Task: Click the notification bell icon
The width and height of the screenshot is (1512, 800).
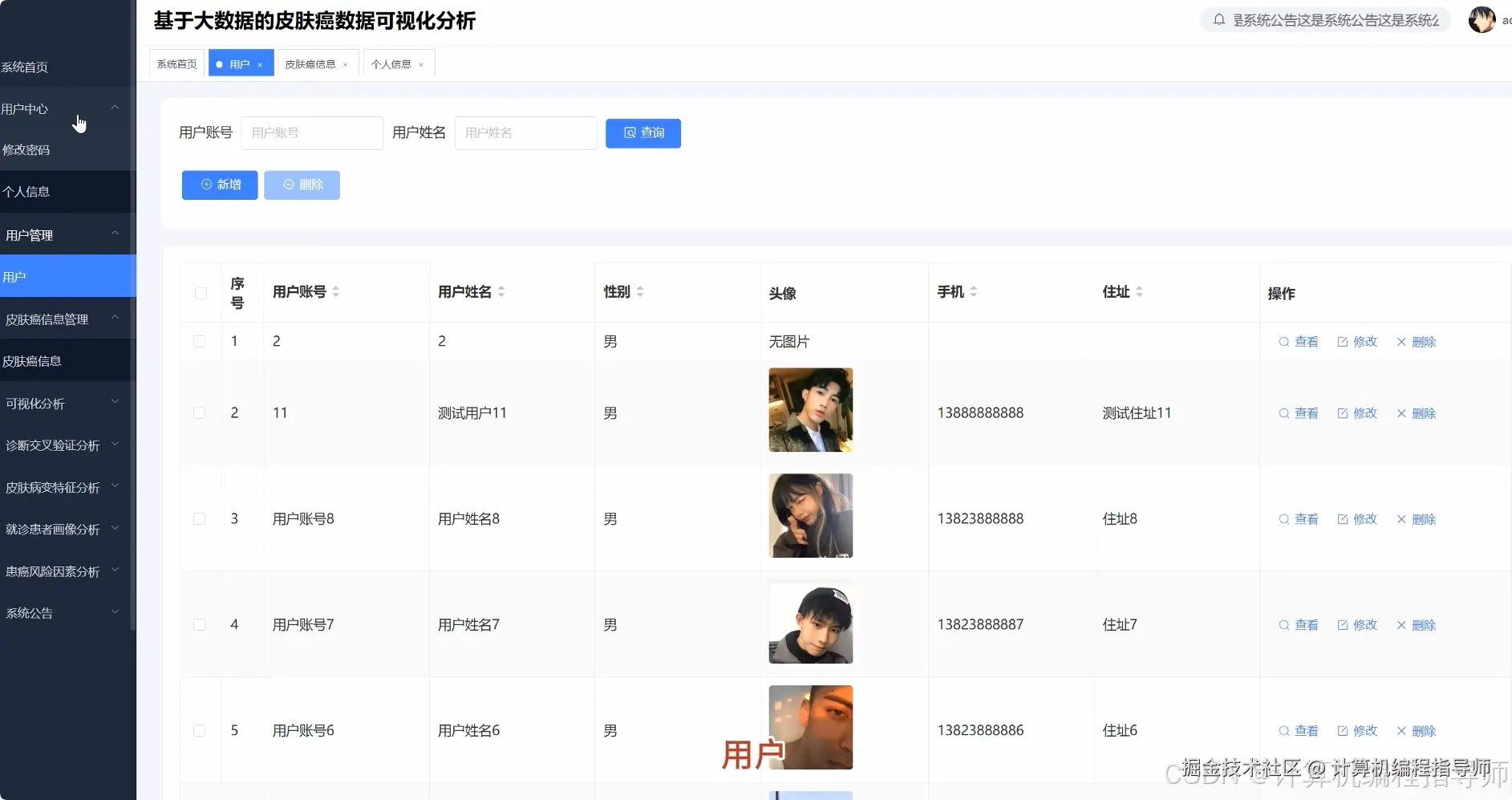Action: pos(1220,20)
